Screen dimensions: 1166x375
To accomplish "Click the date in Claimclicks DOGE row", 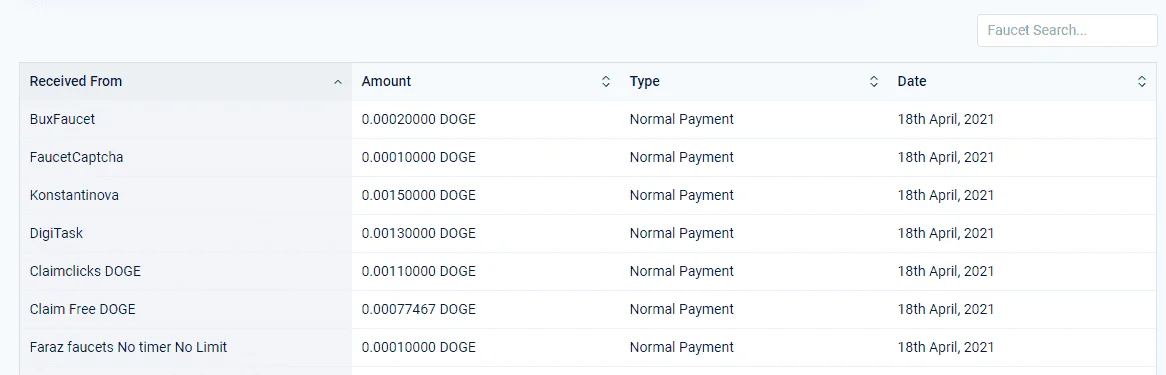I will [x=946, y=271].
